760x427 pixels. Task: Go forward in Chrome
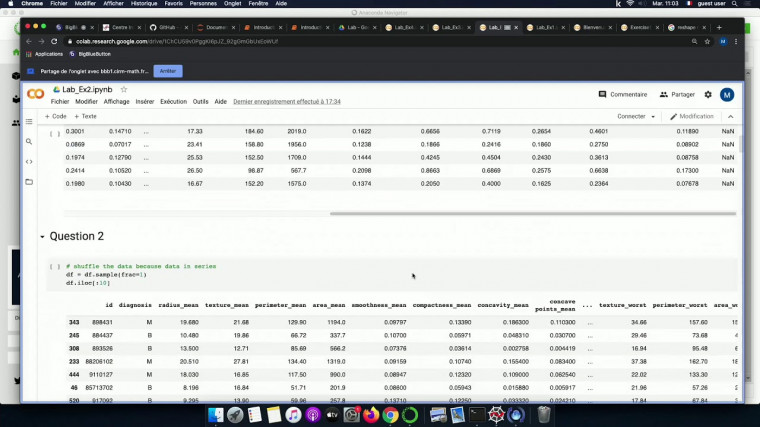click(41, 42)
